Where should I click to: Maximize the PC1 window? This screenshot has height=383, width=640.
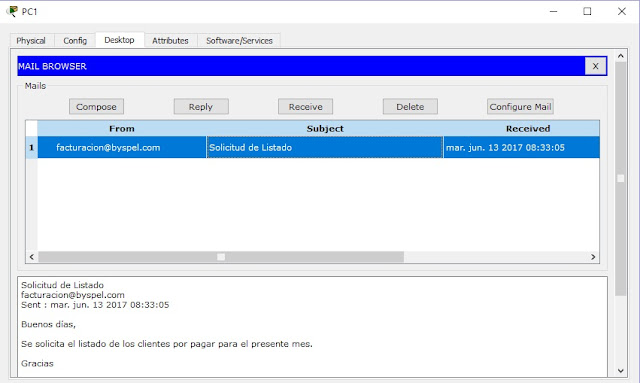[x=587, y=11]
